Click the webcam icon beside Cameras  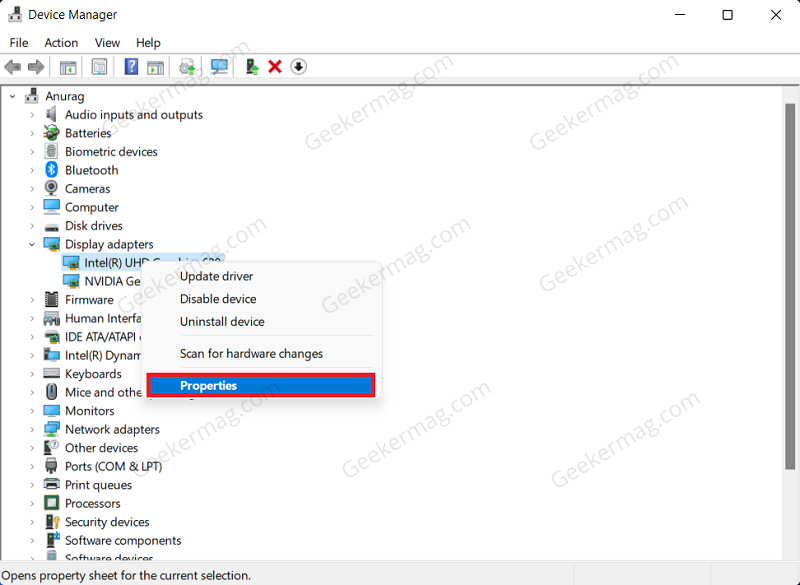click(x=51, y=188)
